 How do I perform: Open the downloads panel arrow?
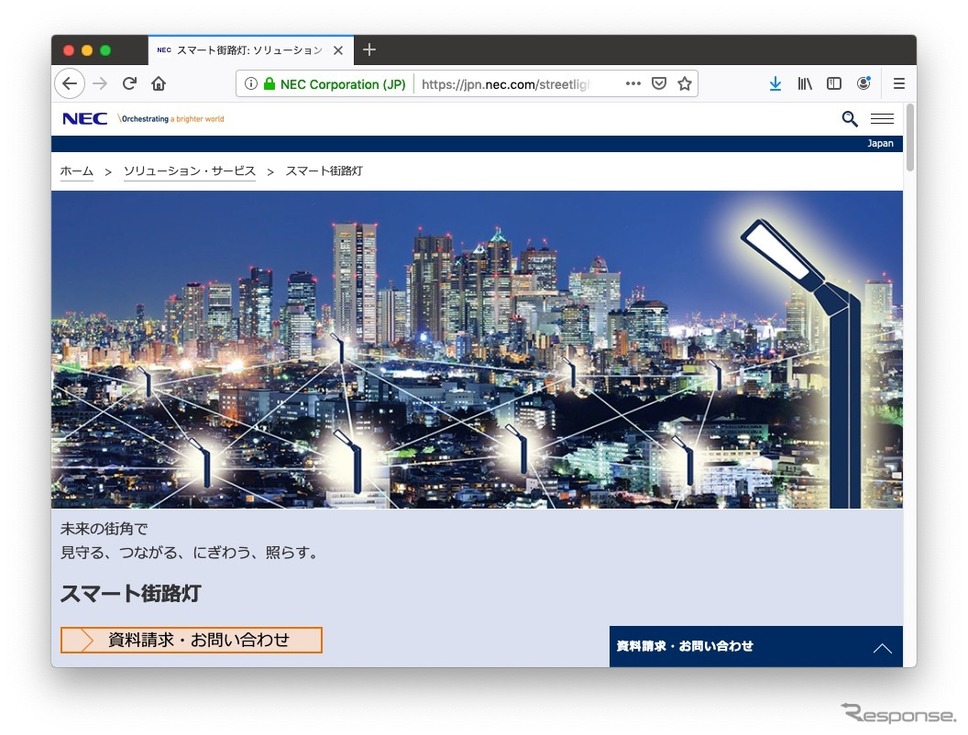[775, 84]
